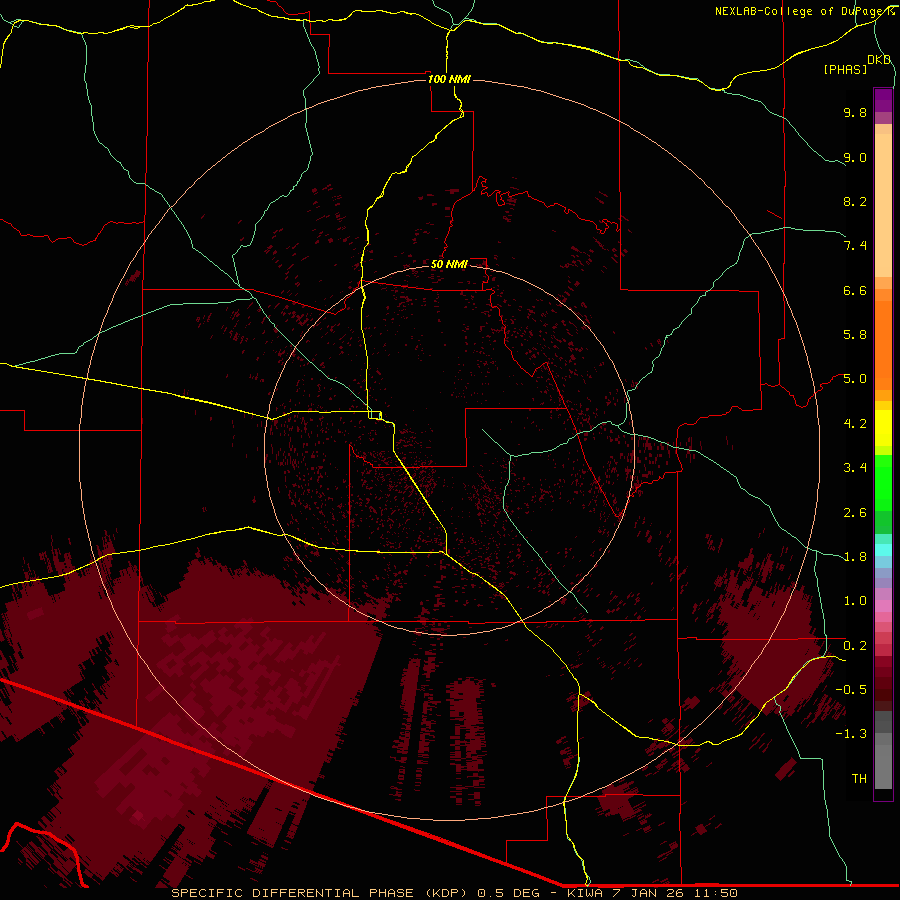The width and height of the screenshot is (900, 900).
Task: Click the KIWA station identifier in the caption
Action: [x=585, y=893]
